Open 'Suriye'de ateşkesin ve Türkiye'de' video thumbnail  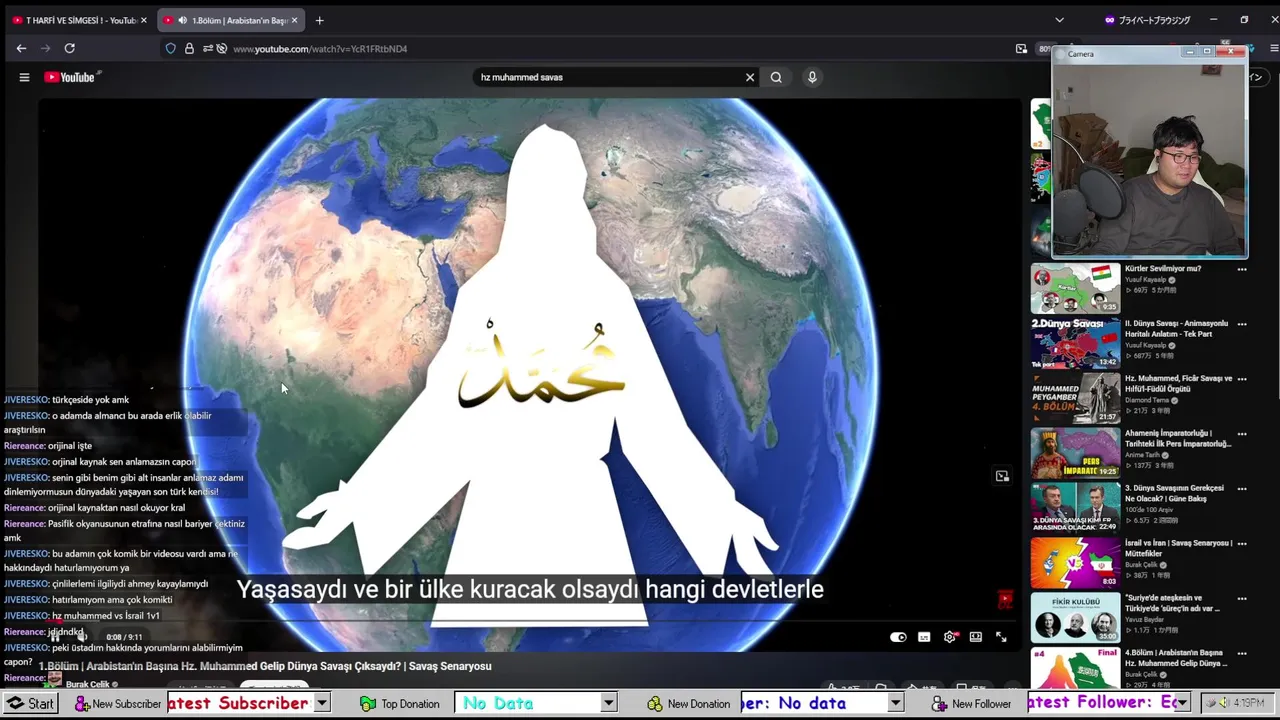coord(1076,619)
